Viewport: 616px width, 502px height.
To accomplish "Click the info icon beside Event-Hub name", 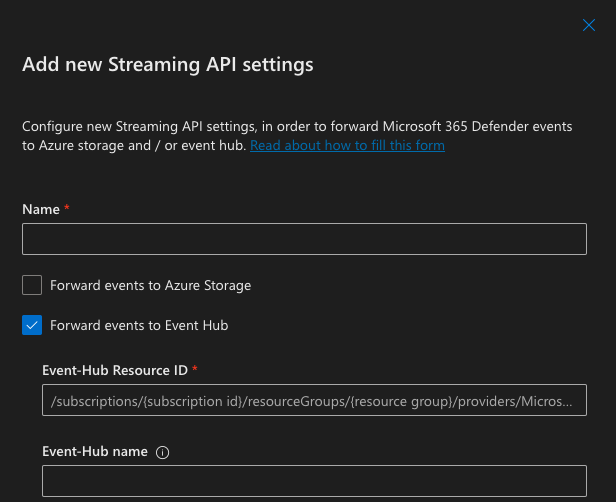I will 163,452.
